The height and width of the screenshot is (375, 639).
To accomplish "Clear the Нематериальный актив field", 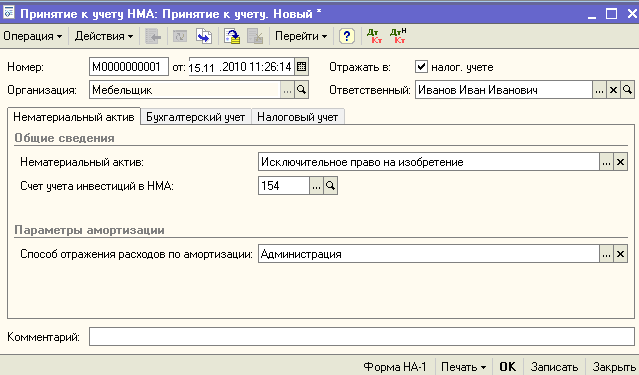I will tap(620, 162).
